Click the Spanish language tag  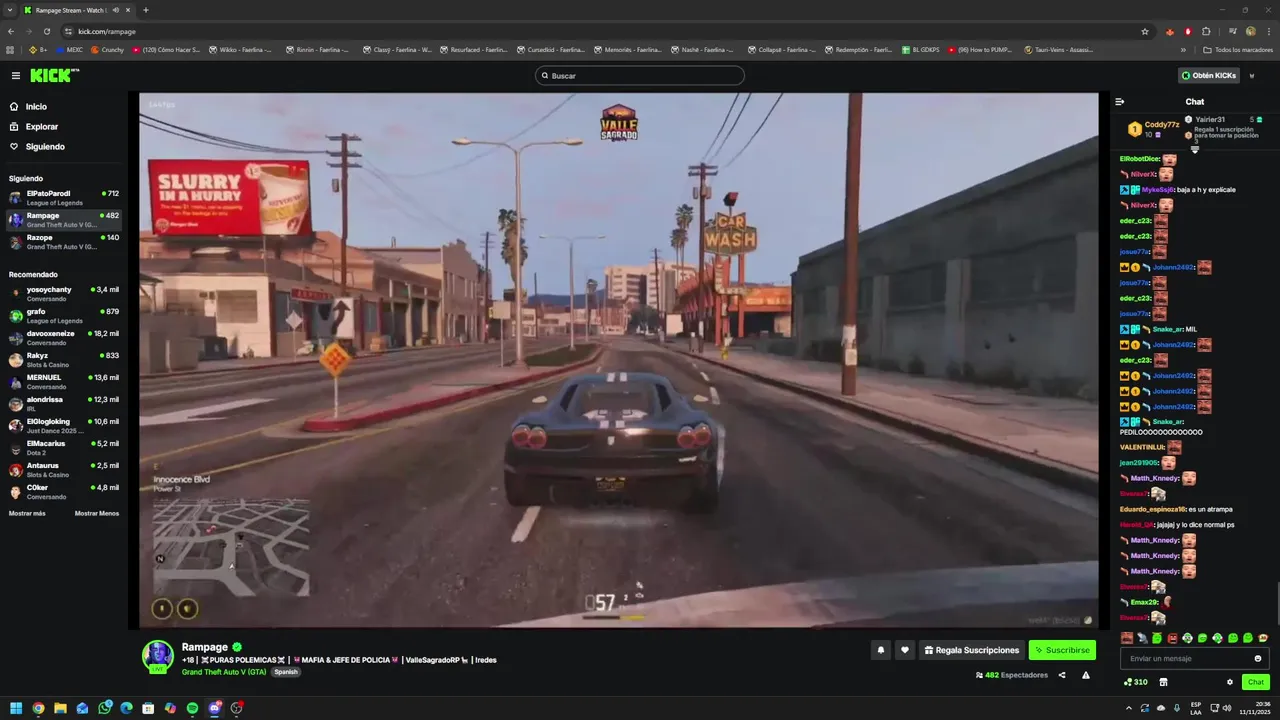pyautogui.click(x=286, y=672)
